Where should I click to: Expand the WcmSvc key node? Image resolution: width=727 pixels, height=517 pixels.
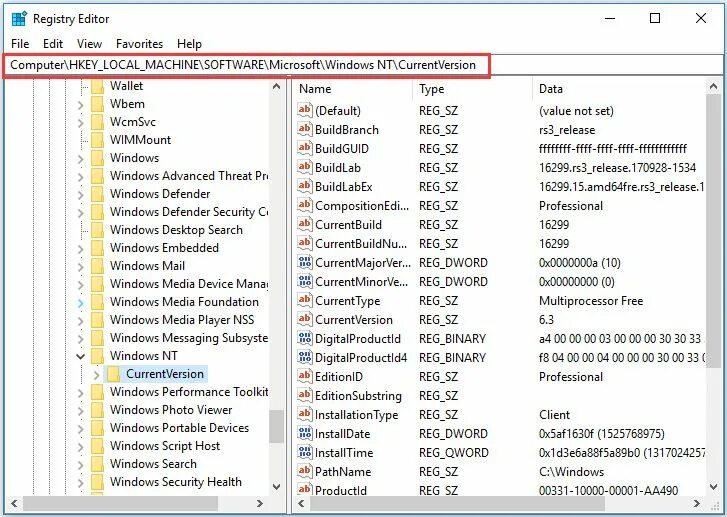click(81, 122)
